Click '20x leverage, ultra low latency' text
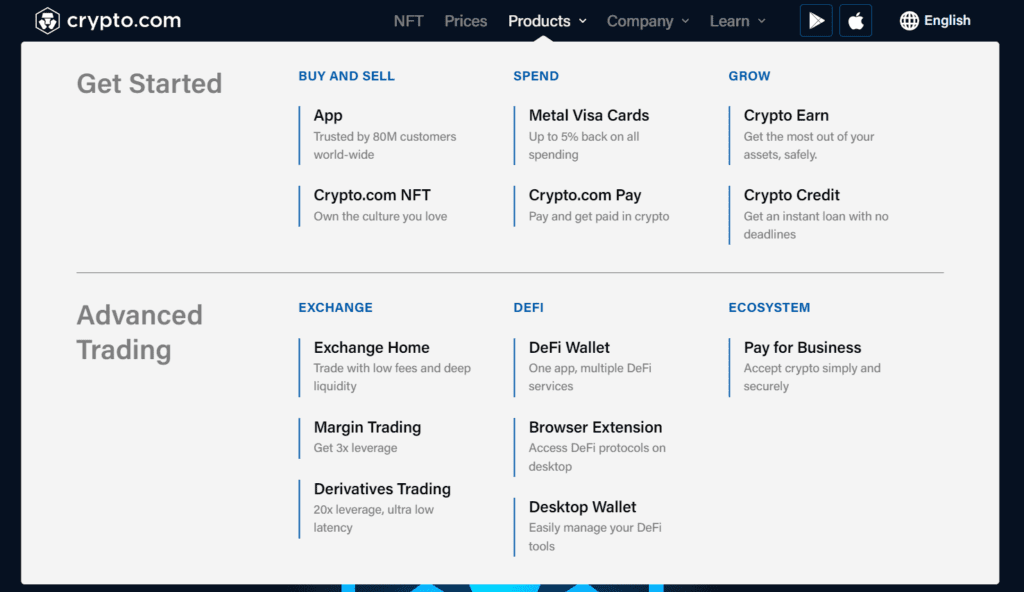The height and width of the screenshot is (592, 1024). pyautogui.click(x=374, y=518)
